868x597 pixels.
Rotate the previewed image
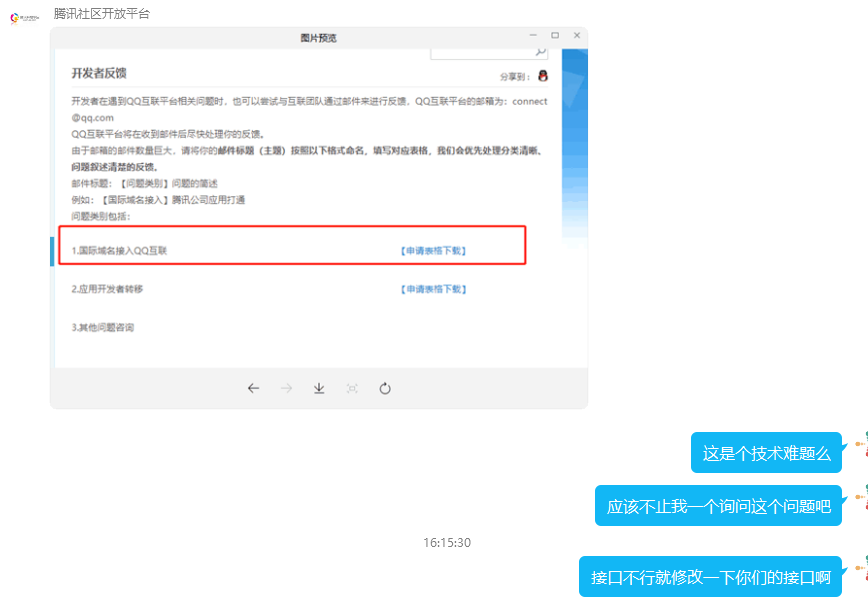pyautogui.click(x=385, y=388)
